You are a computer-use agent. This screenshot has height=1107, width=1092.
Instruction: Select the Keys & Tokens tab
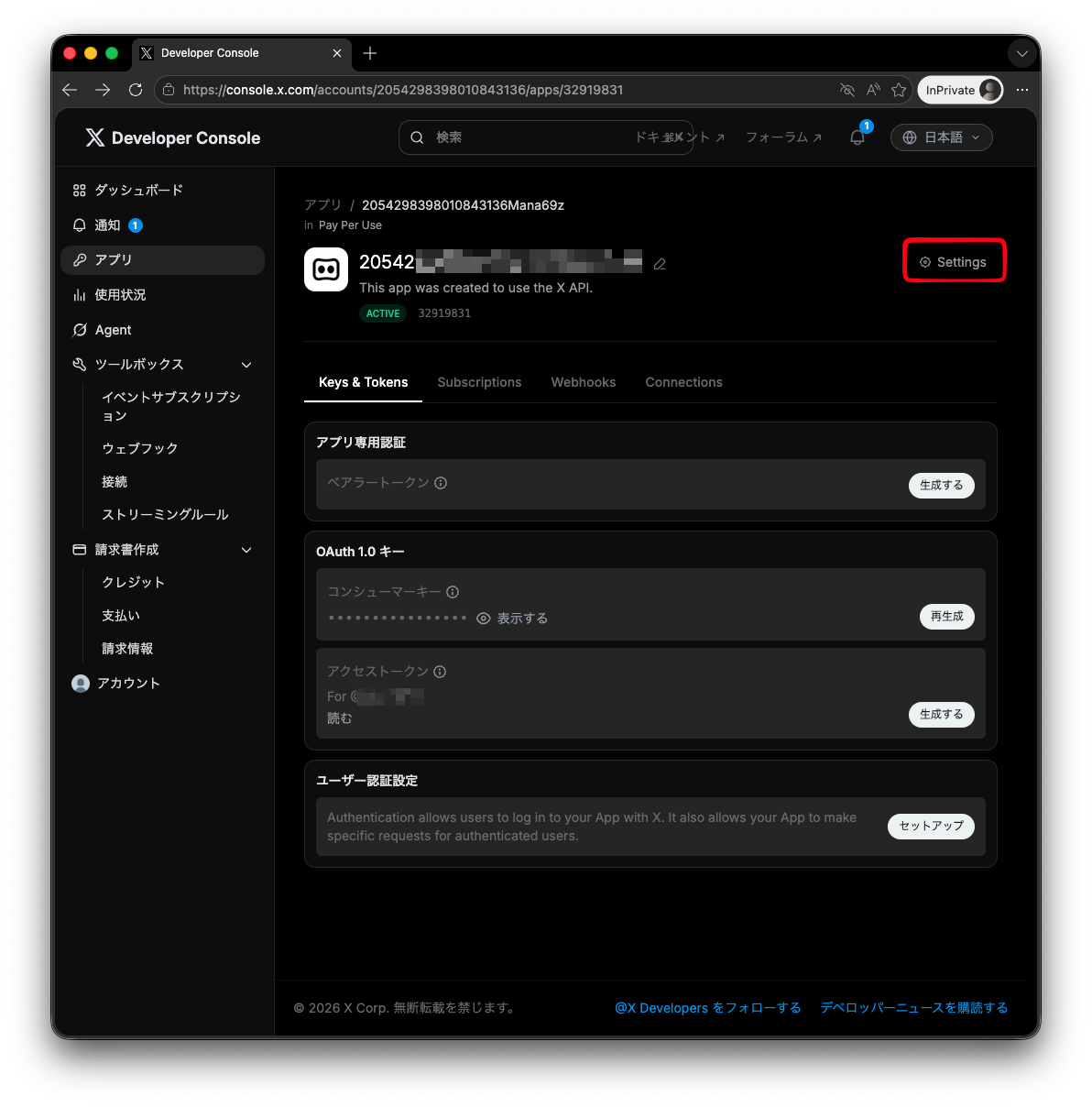click(x=364, y=382)
